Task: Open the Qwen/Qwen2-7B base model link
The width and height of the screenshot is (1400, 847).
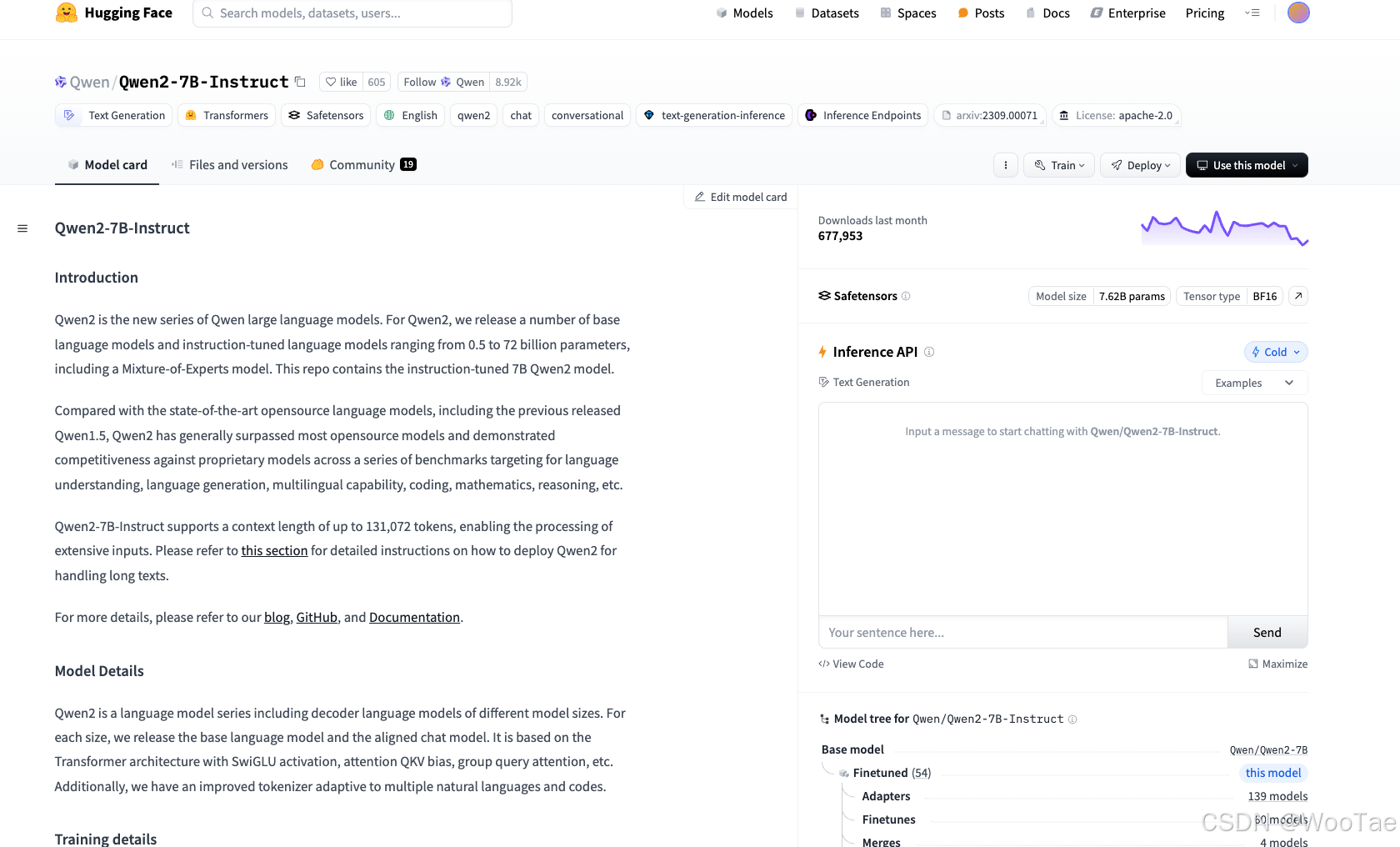Action: pos(1268,749)
